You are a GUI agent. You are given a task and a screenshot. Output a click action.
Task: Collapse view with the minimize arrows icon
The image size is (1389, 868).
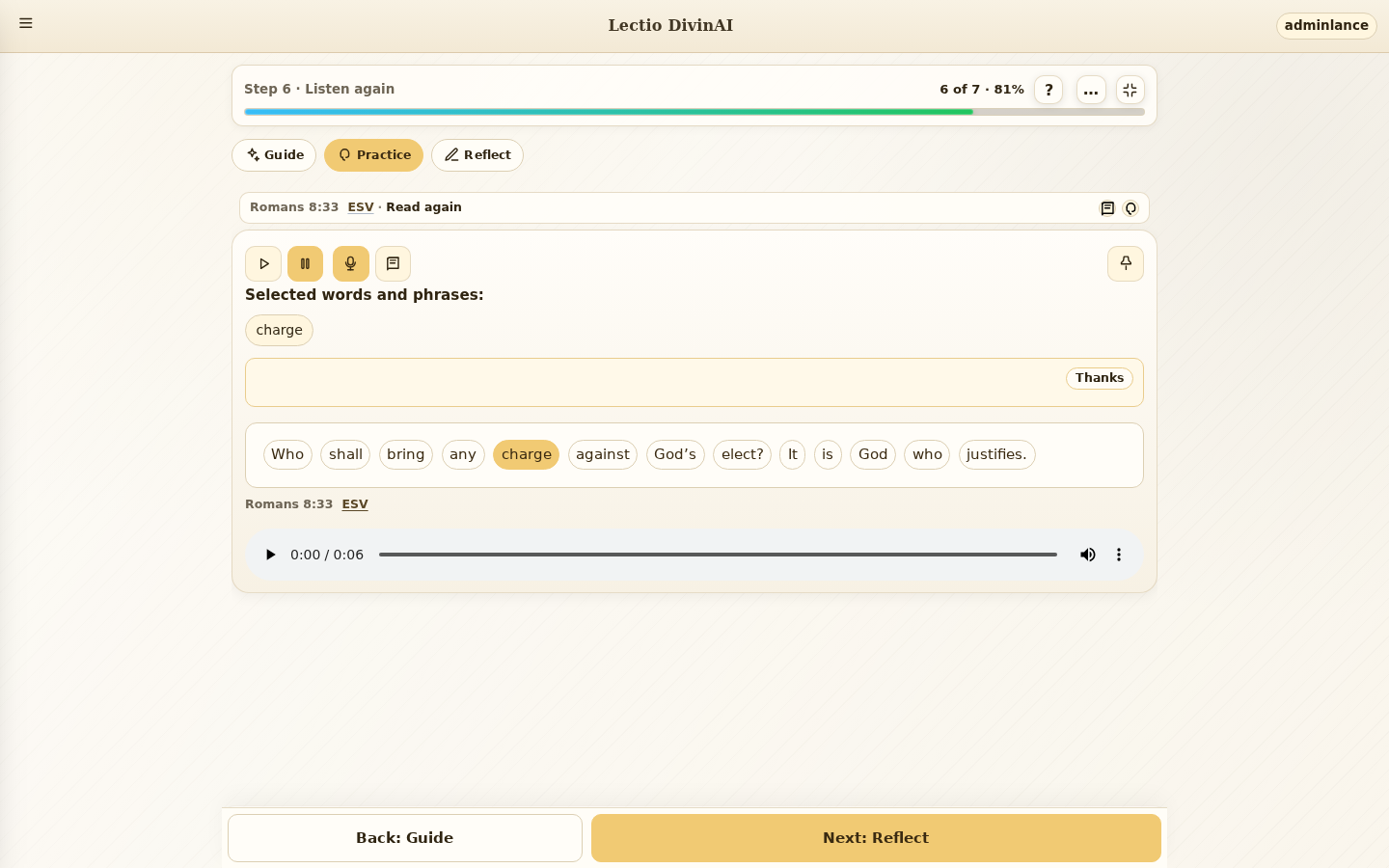click(1130, 90)
